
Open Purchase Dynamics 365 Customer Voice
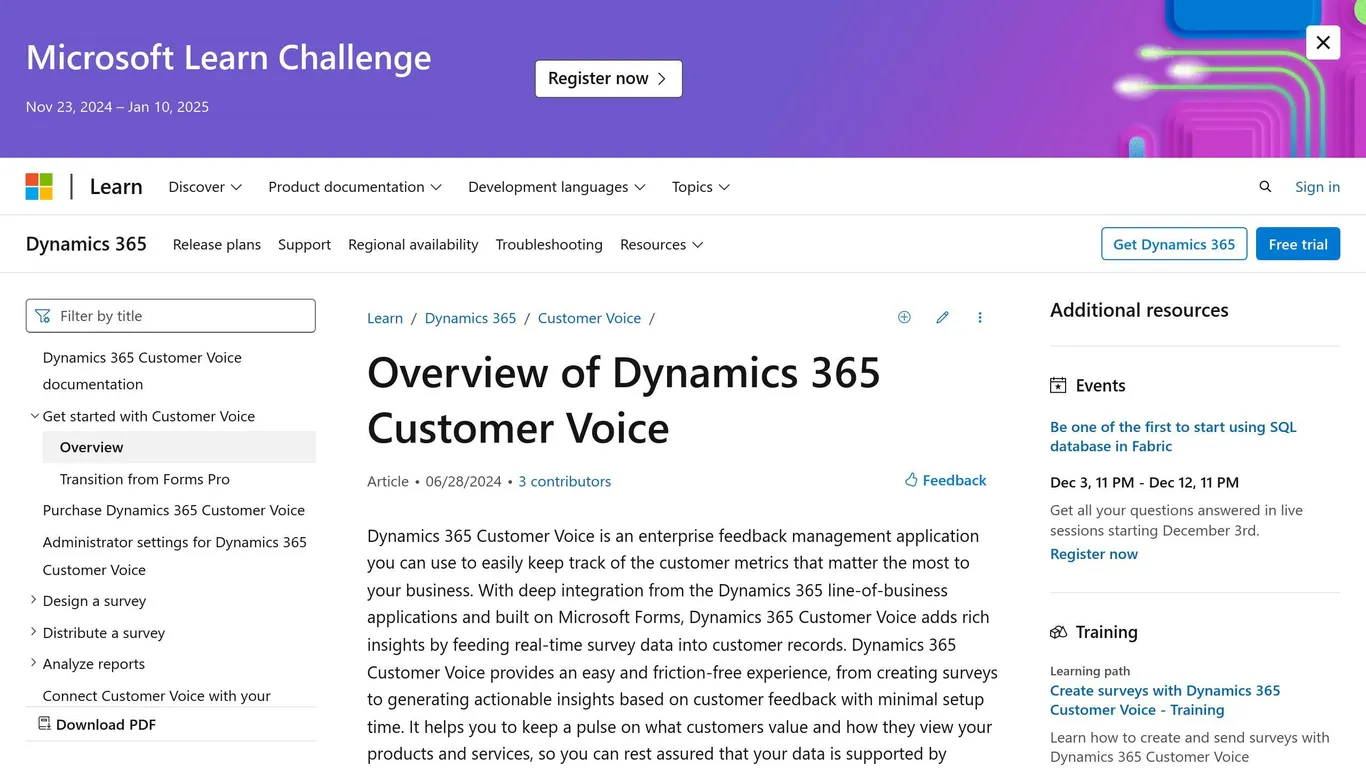point(174,510)
